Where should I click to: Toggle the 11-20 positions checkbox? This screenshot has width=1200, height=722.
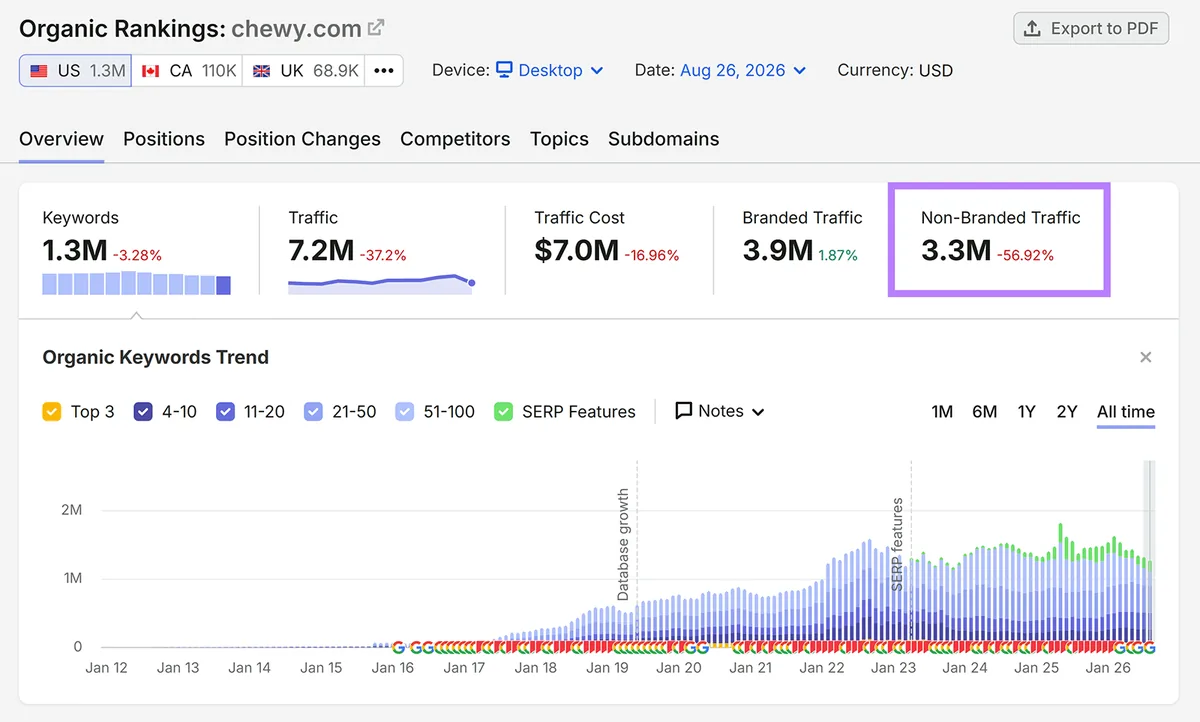point(226,412)
